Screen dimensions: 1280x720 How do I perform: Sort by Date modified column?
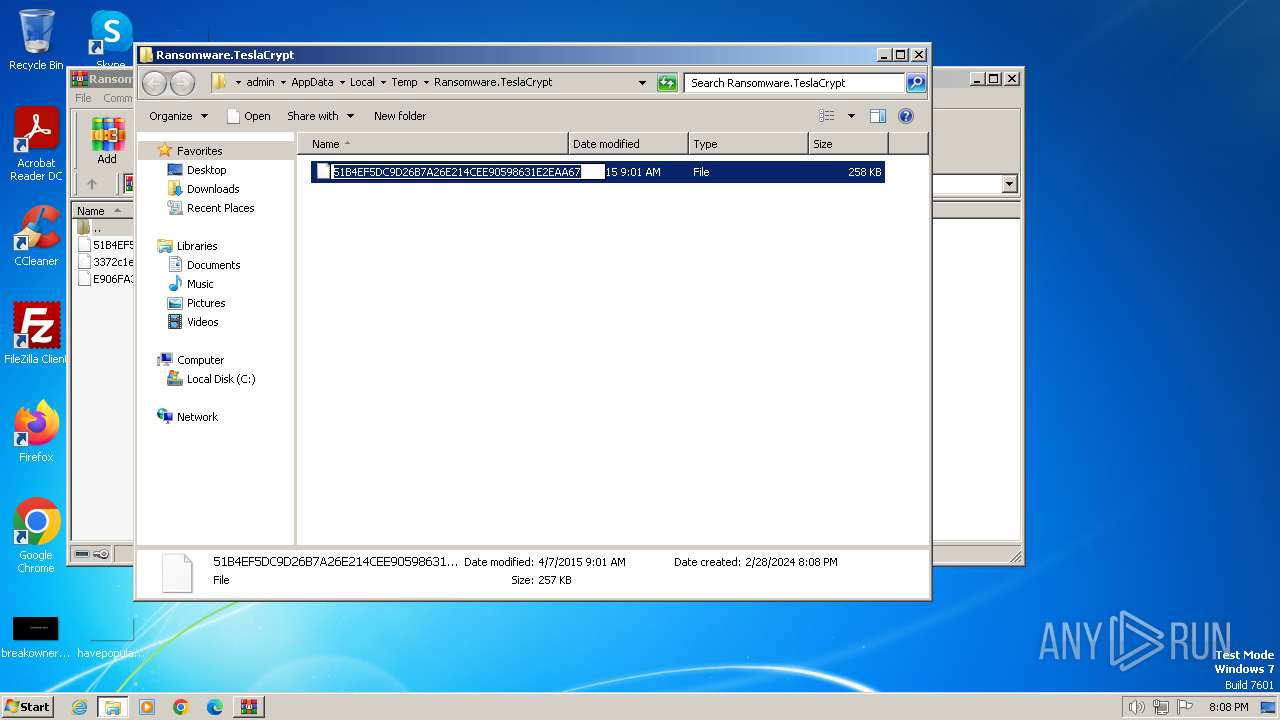click(628, 144)
